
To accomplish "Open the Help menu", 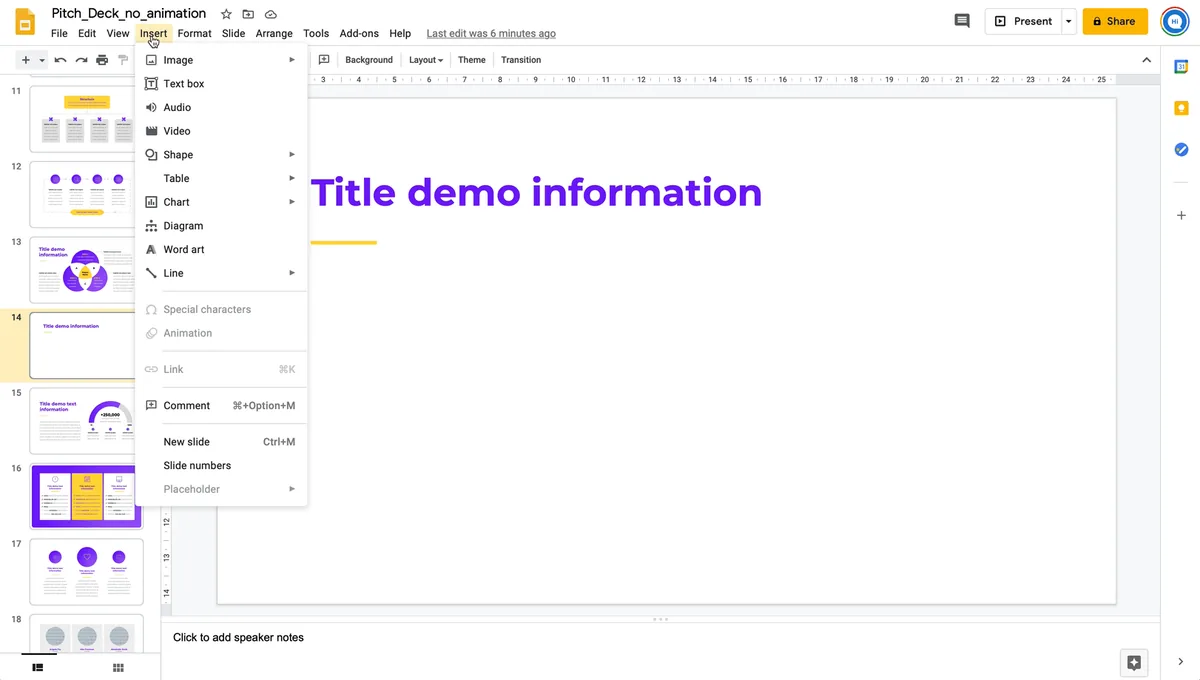I will pyautogui.click(x=400, y=33).
